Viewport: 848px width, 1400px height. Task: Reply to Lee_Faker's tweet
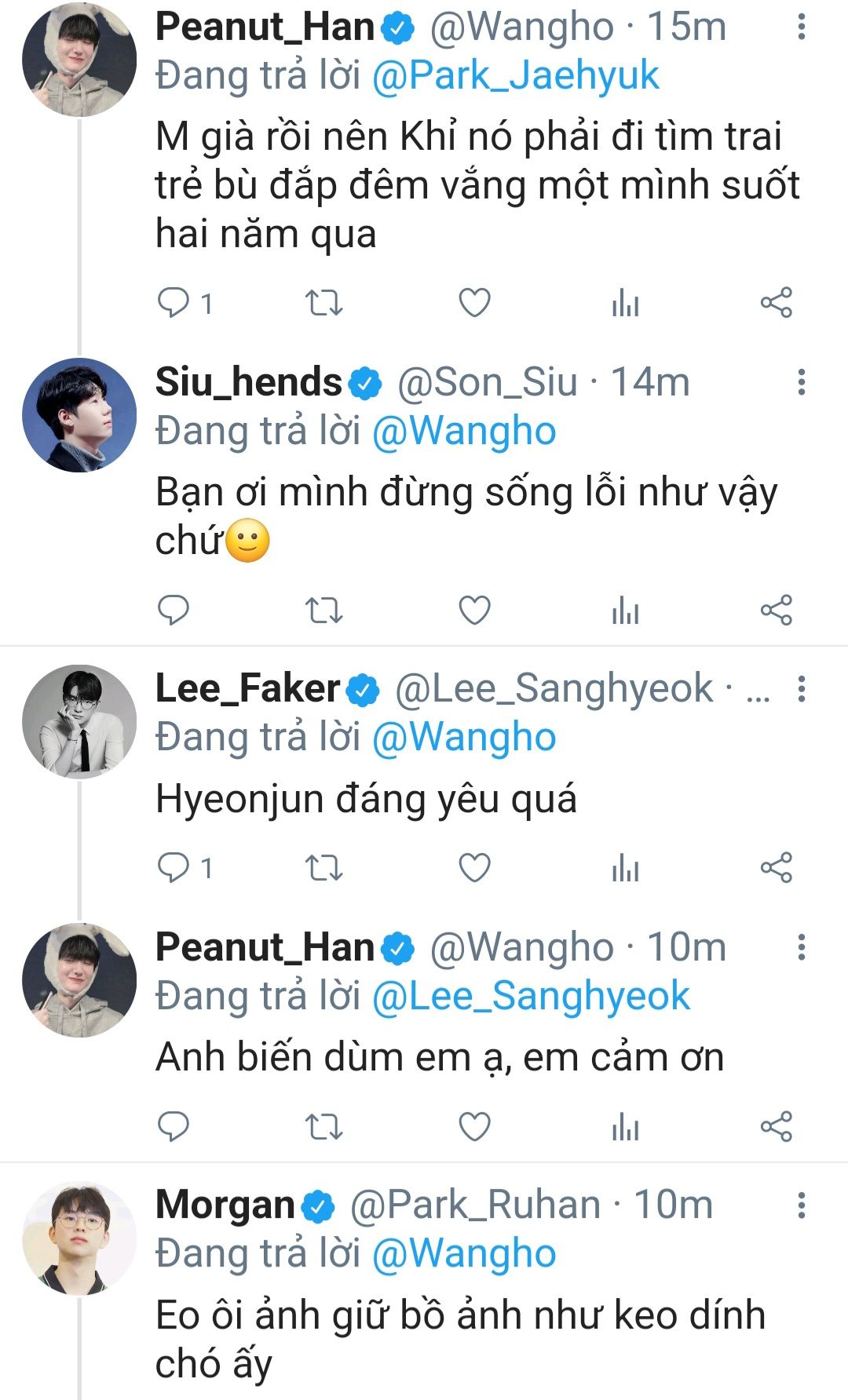pyautogui.click(x=174, y=868)
